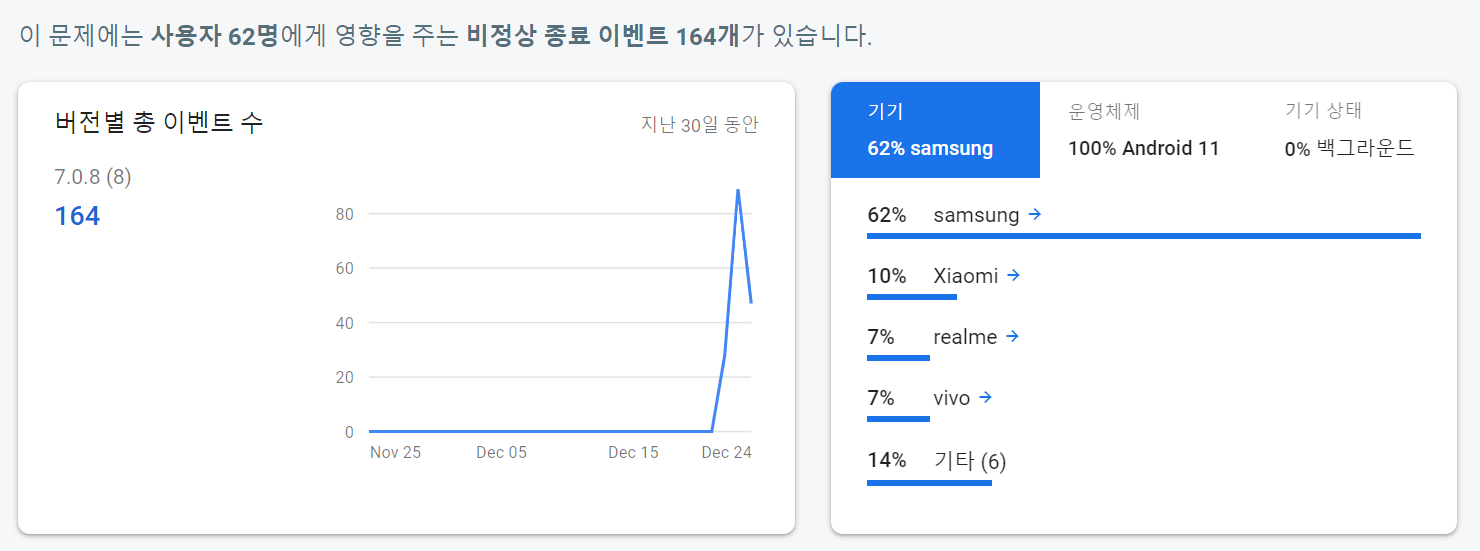Open the samsung device breakdown link

click(x=976, y=215)
